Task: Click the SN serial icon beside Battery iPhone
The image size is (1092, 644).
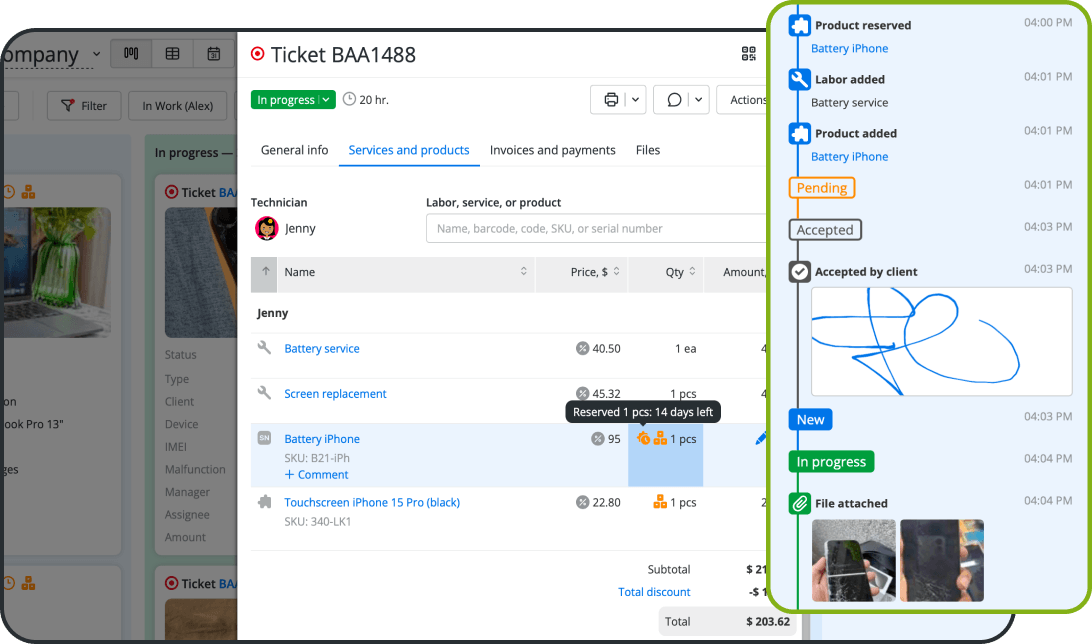Action: (264, 438)
